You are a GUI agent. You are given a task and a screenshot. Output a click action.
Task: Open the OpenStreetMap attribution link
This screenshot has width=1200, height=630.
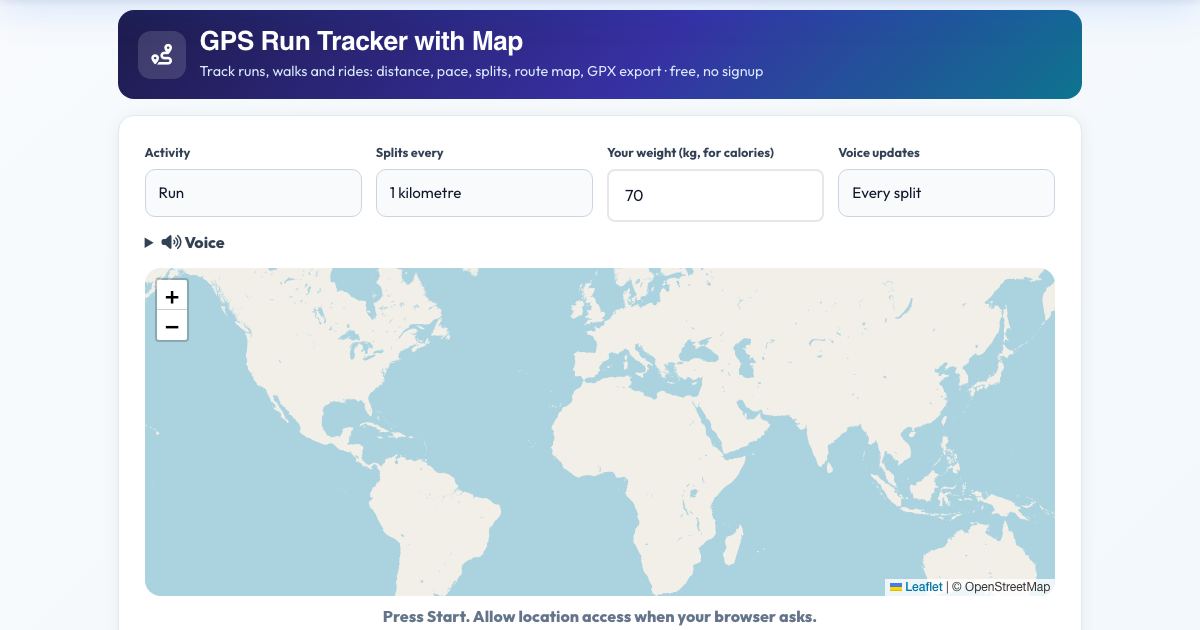point(1007,587)
